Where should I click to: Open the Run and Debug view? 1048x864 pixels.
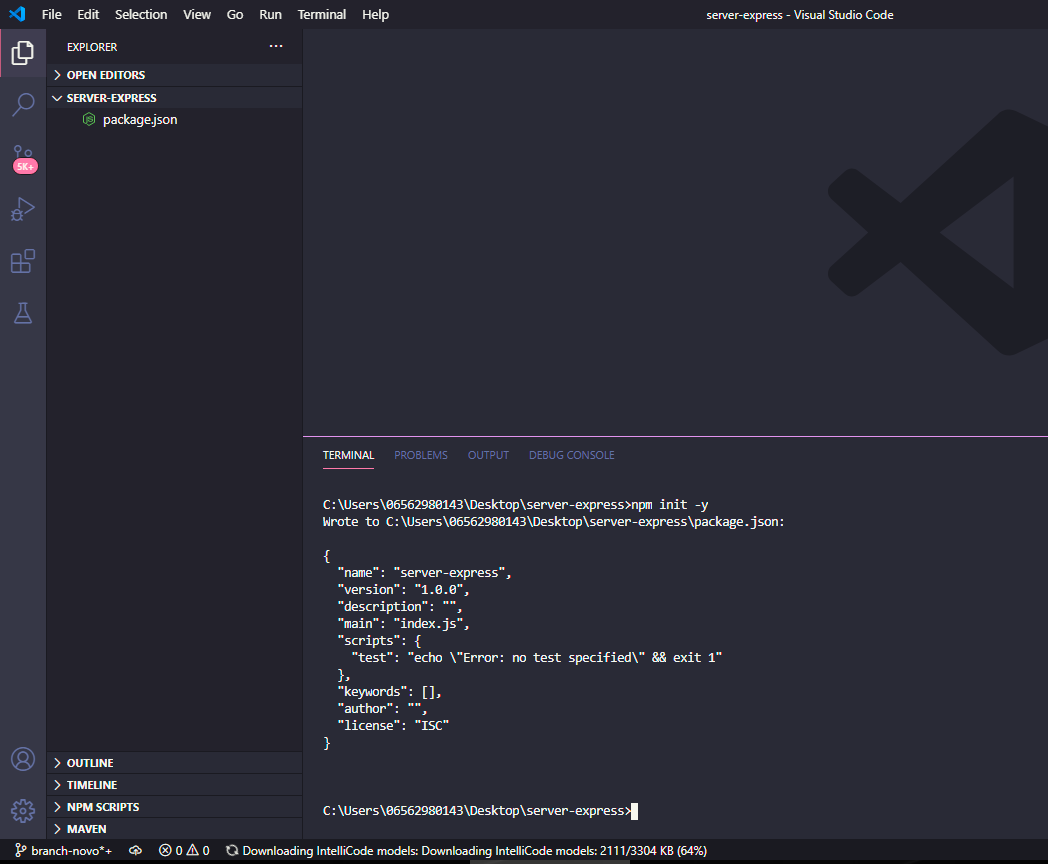click(x=23, y=209)
